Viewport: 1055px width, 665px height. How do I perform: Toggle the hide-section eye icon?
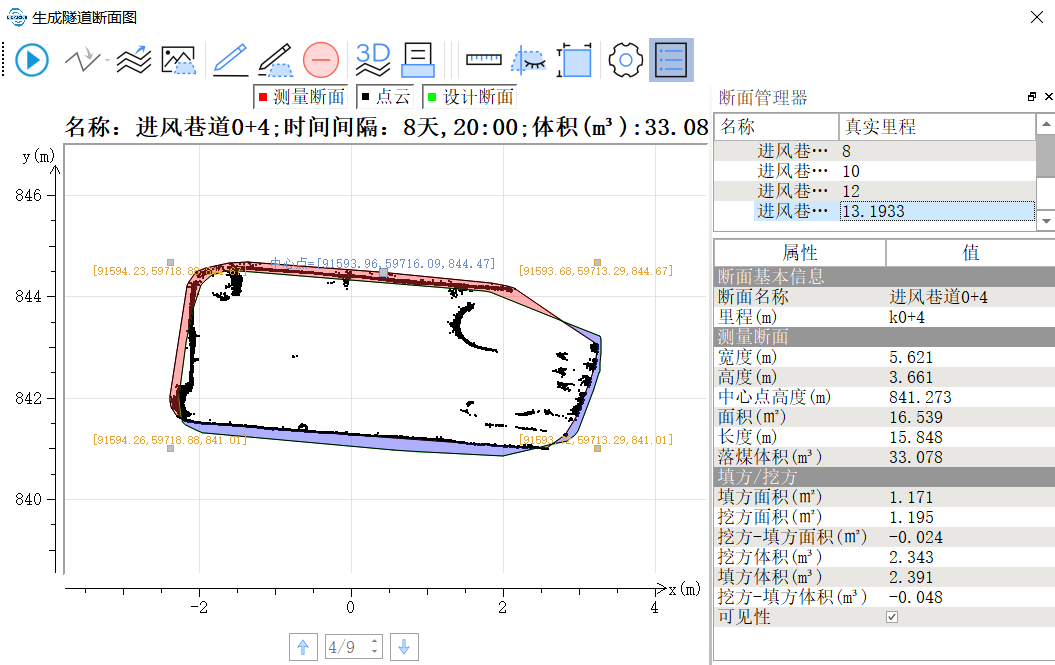click(529, 60)
